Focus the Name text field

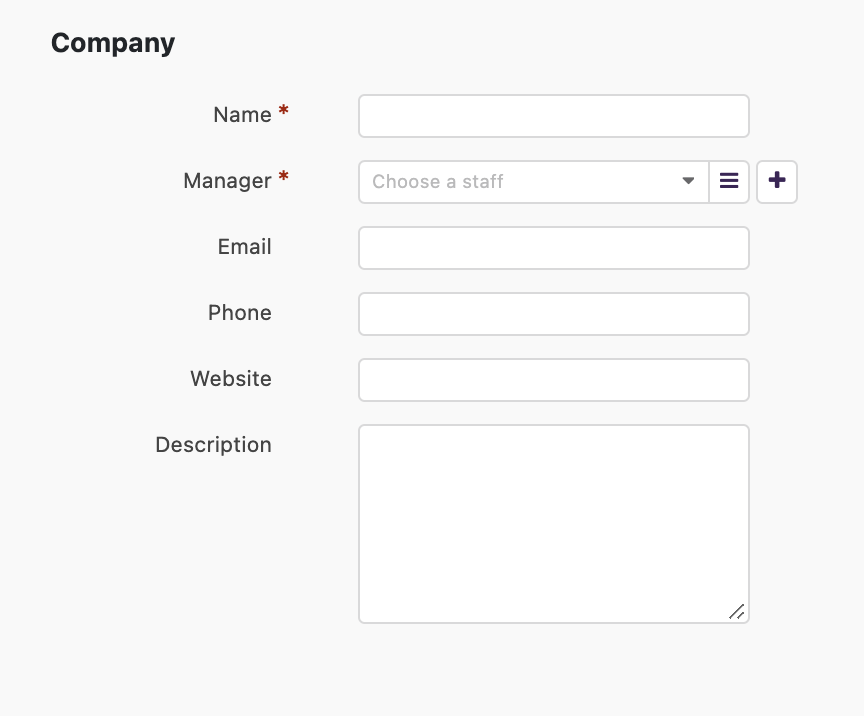(x=554, y=116)
